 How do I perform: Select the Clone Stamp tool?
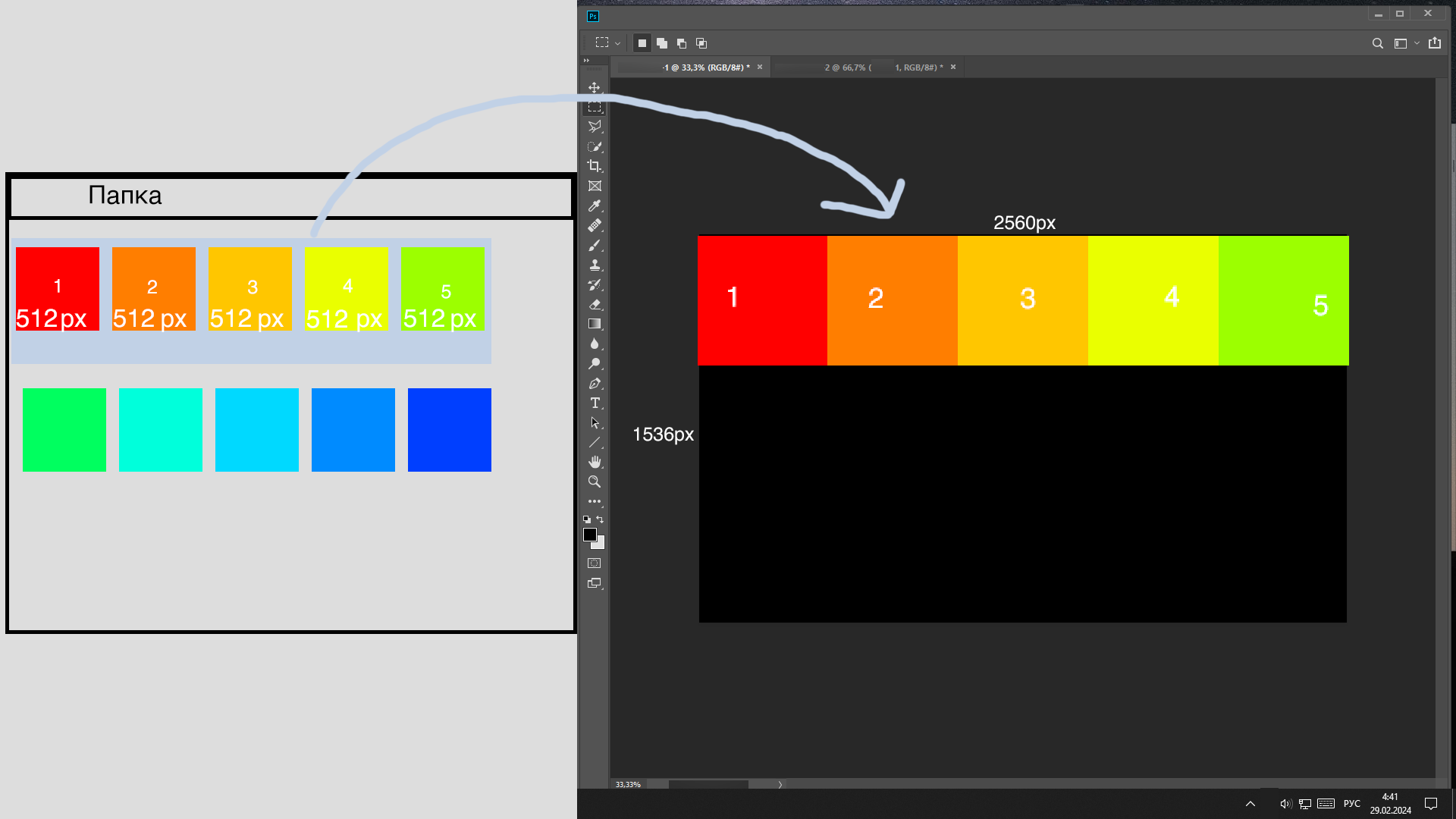[x=595, y=265]
